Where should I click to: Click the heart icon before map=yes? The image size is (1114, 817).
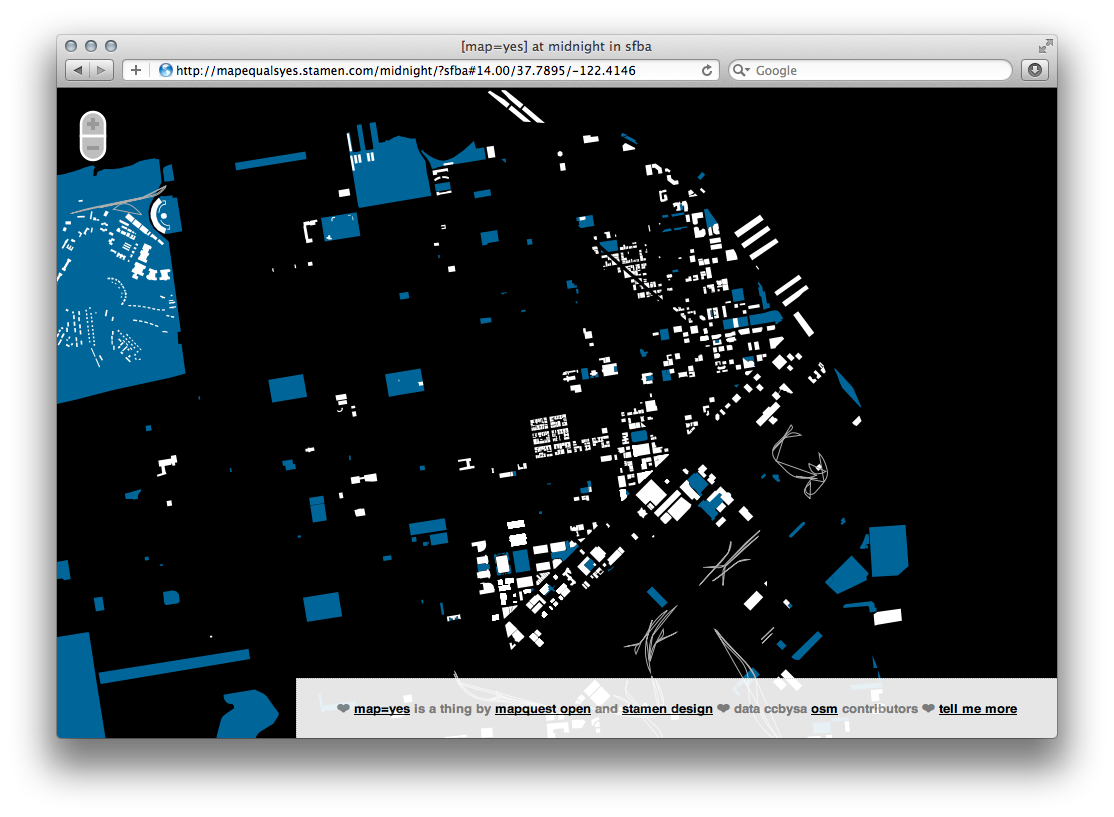343,708
